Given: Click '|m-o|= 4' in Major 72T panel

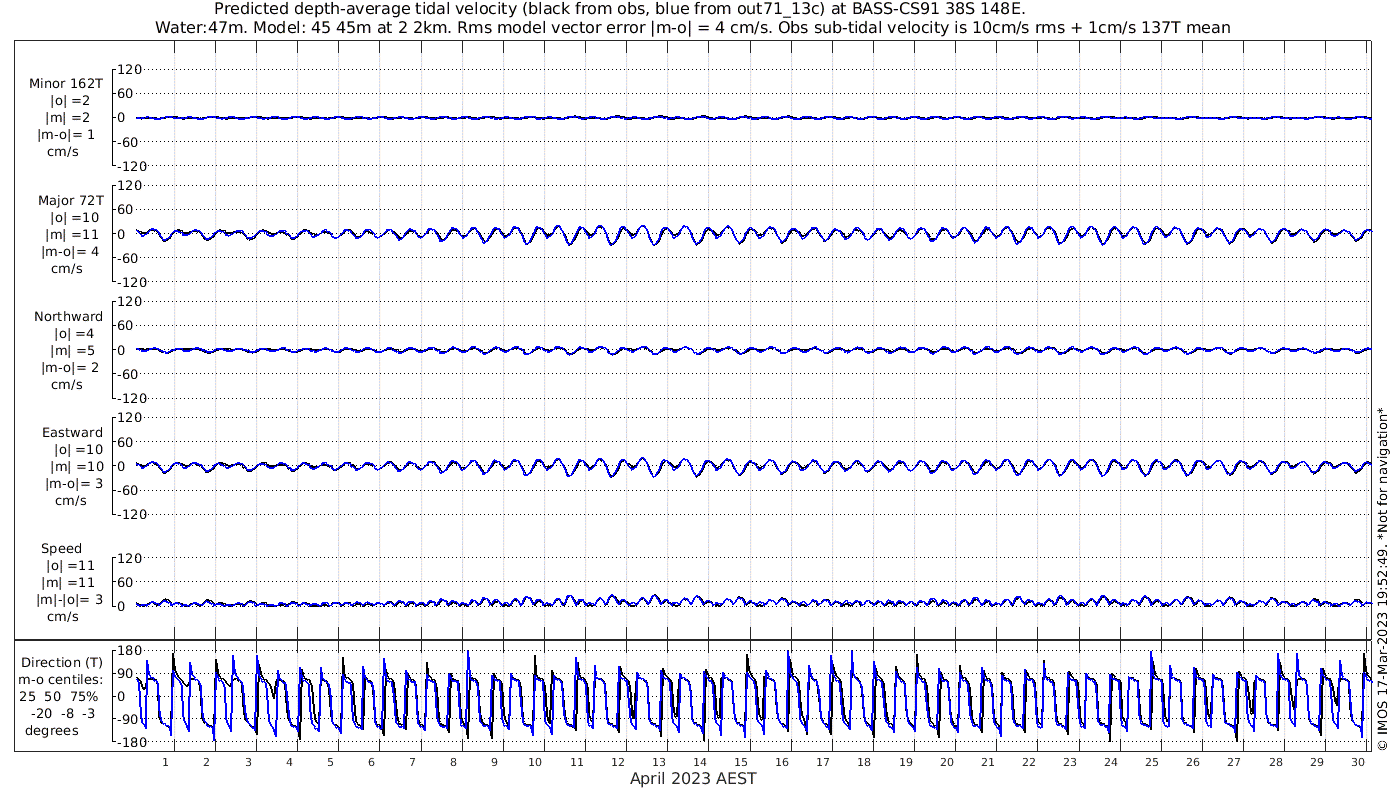Looking at the screenshot, I should [x=69, y=251].
